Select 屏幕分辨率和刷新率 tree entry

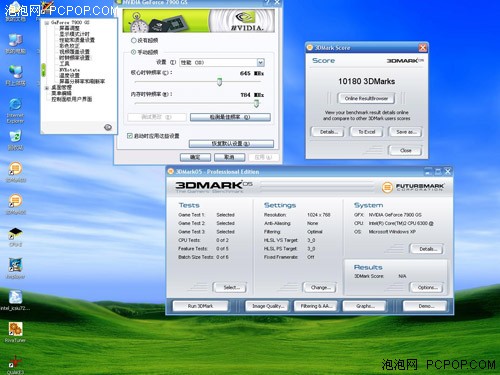click(82, 81)
